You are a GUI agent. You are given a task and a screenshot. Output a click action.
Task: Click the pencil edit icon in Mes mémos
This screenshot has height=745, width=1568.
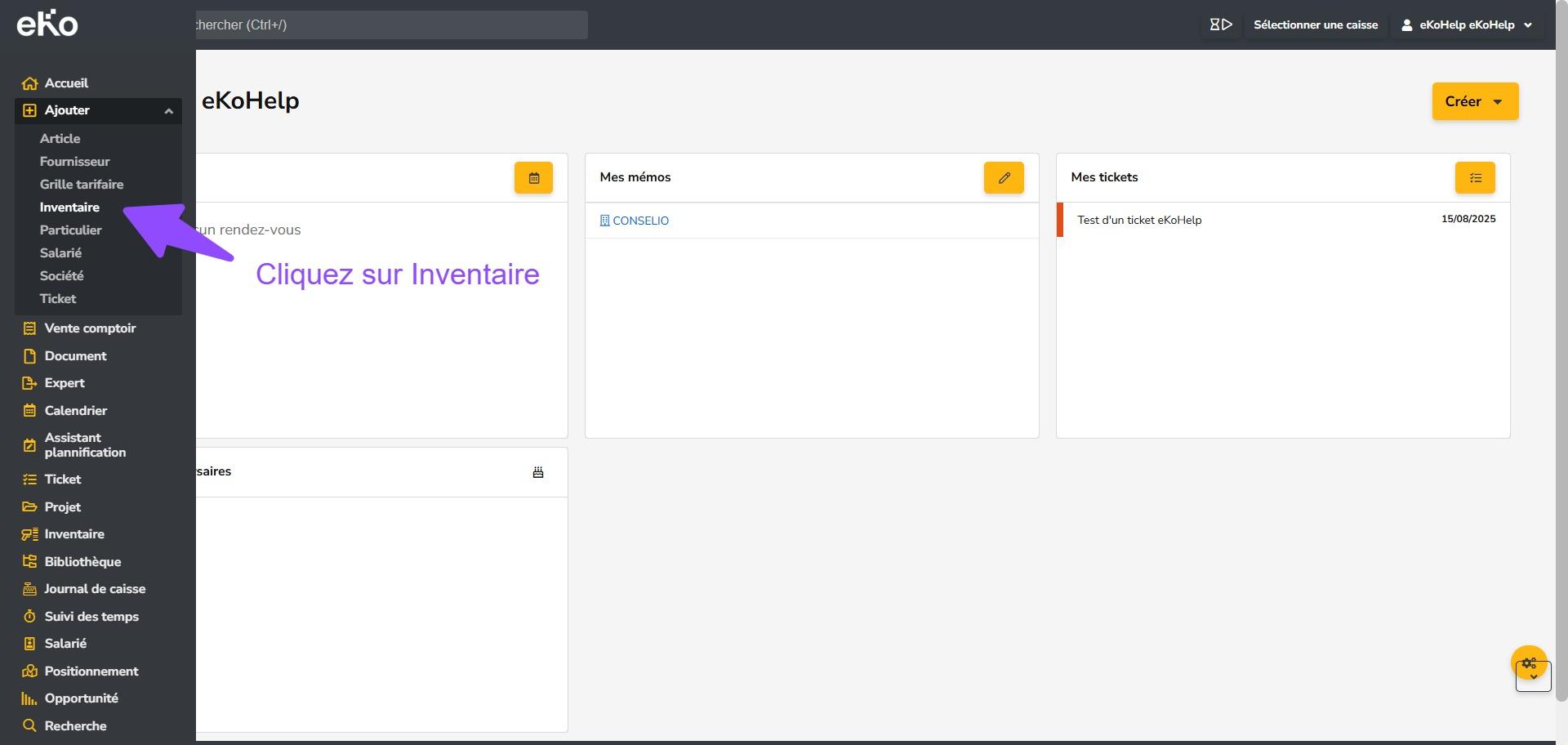(x=1004, y=178)
